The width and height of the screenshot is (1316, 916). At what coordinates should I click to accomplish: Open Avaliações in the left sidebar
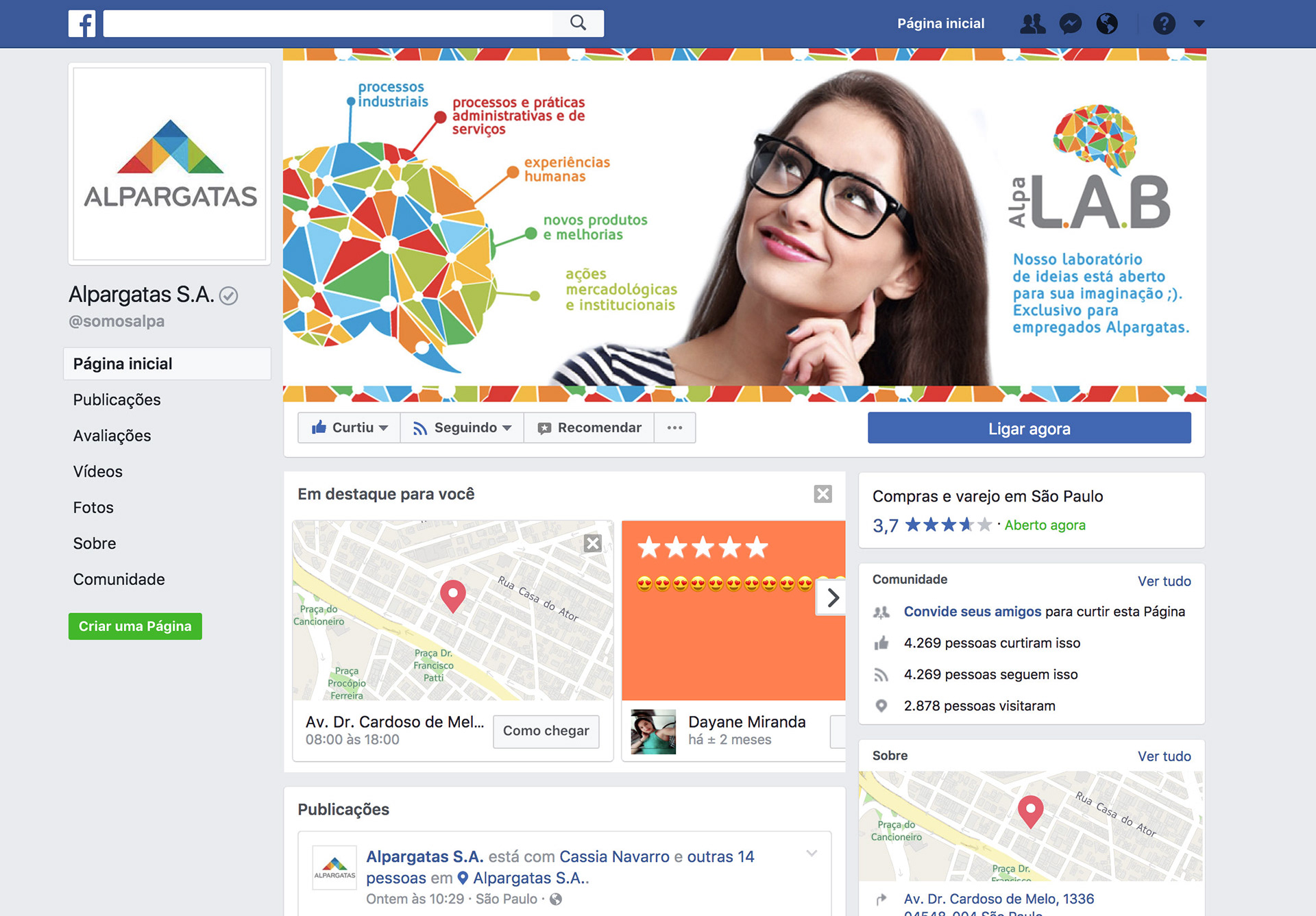click(112, 436)
